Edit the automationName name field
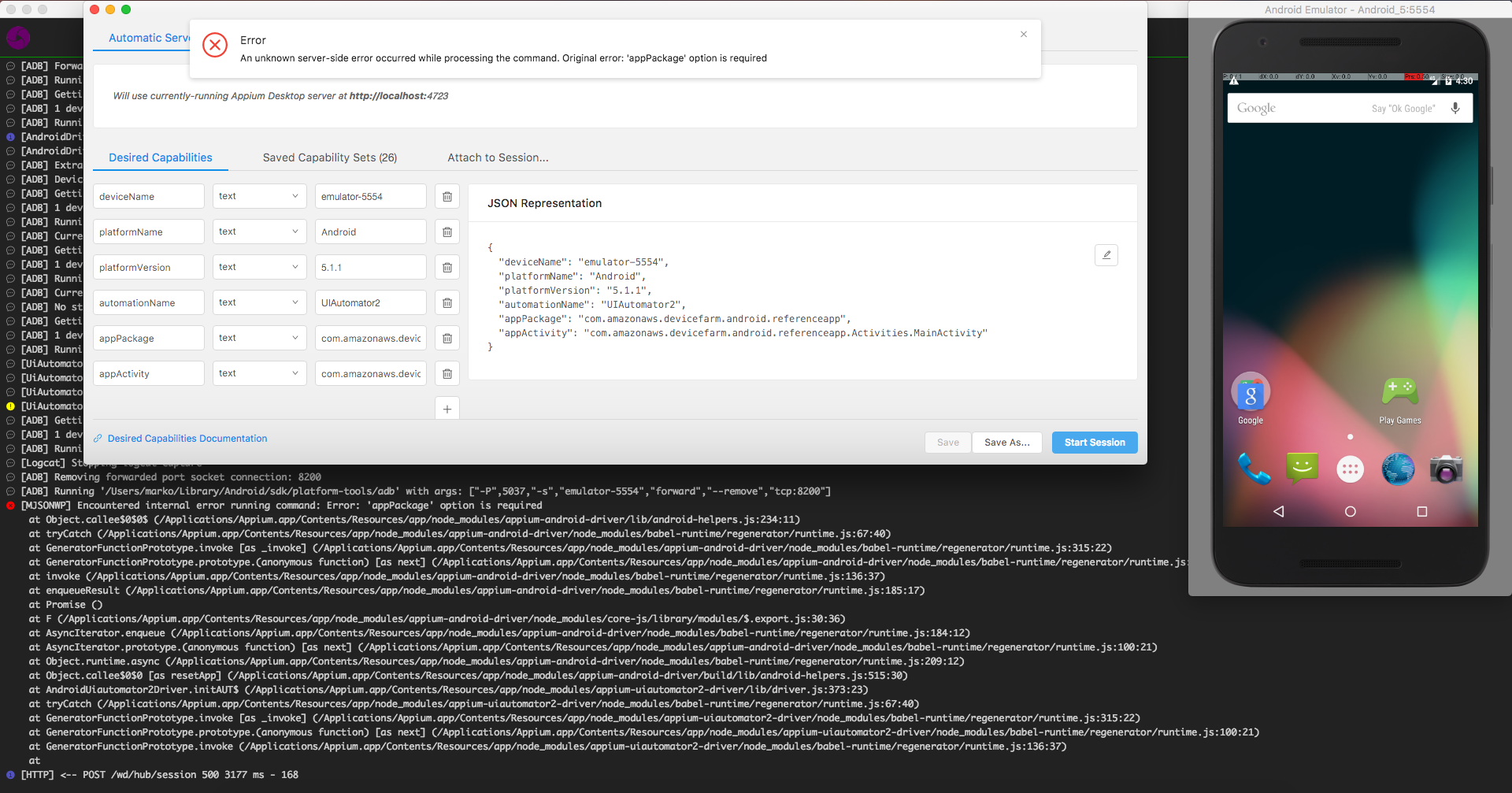1512x793 pixels. tap(149, 302)
